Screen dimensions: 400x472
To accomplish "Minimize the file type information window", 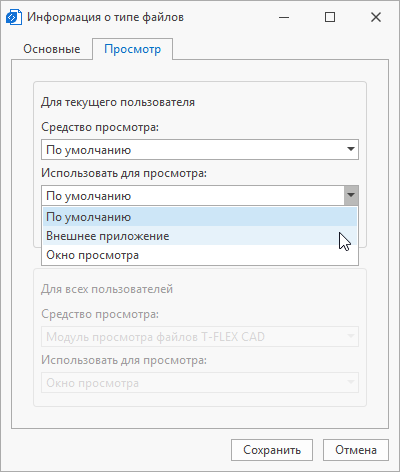I will pyautogui.click(x=284, y=17).
